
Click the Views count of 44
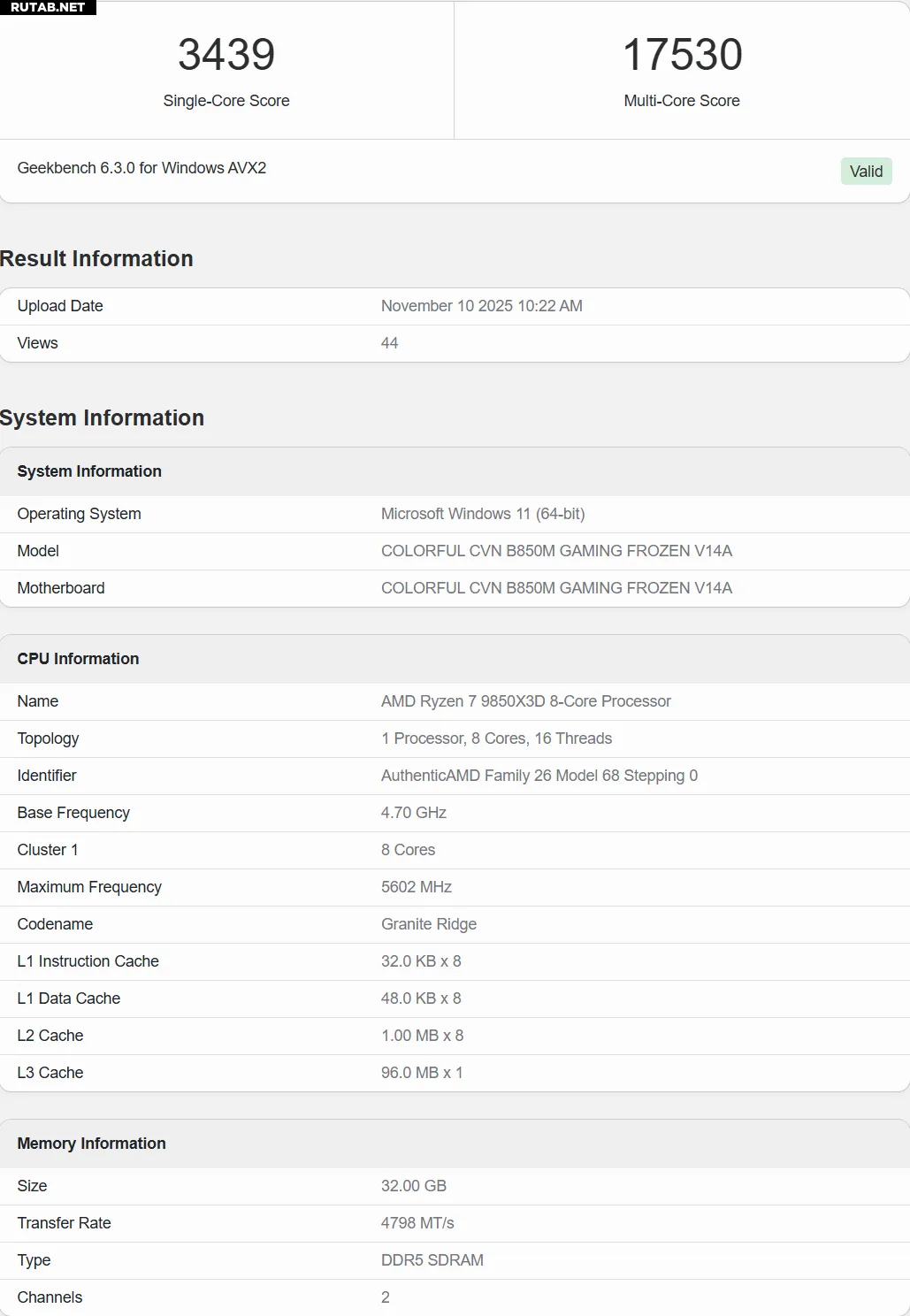click(389, 343)
